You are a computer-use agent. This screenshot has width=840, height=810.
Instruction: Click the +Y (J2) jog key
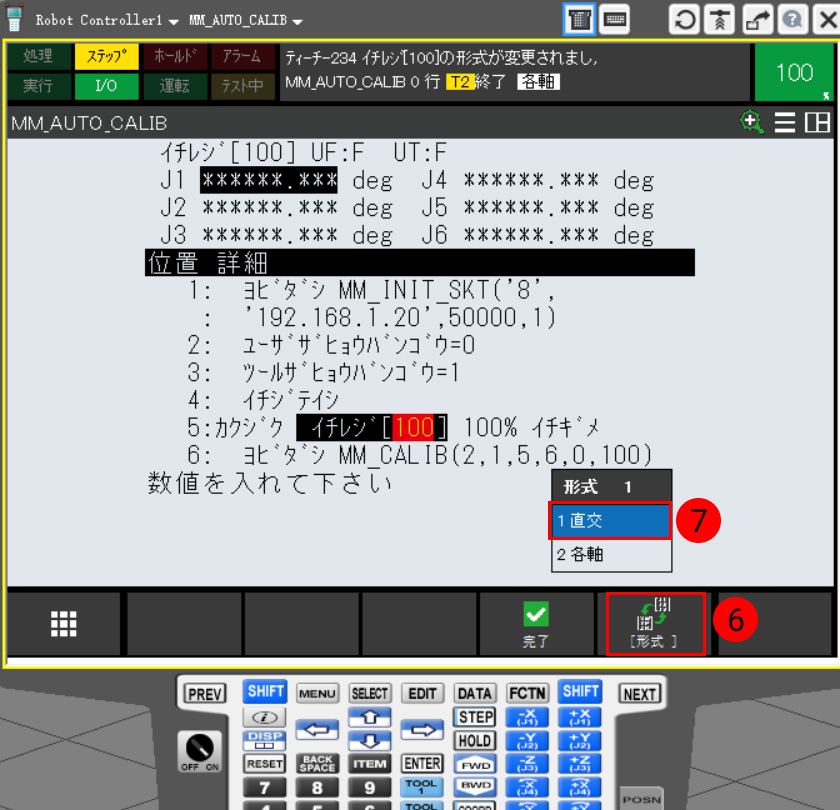(x=580, y=741)
